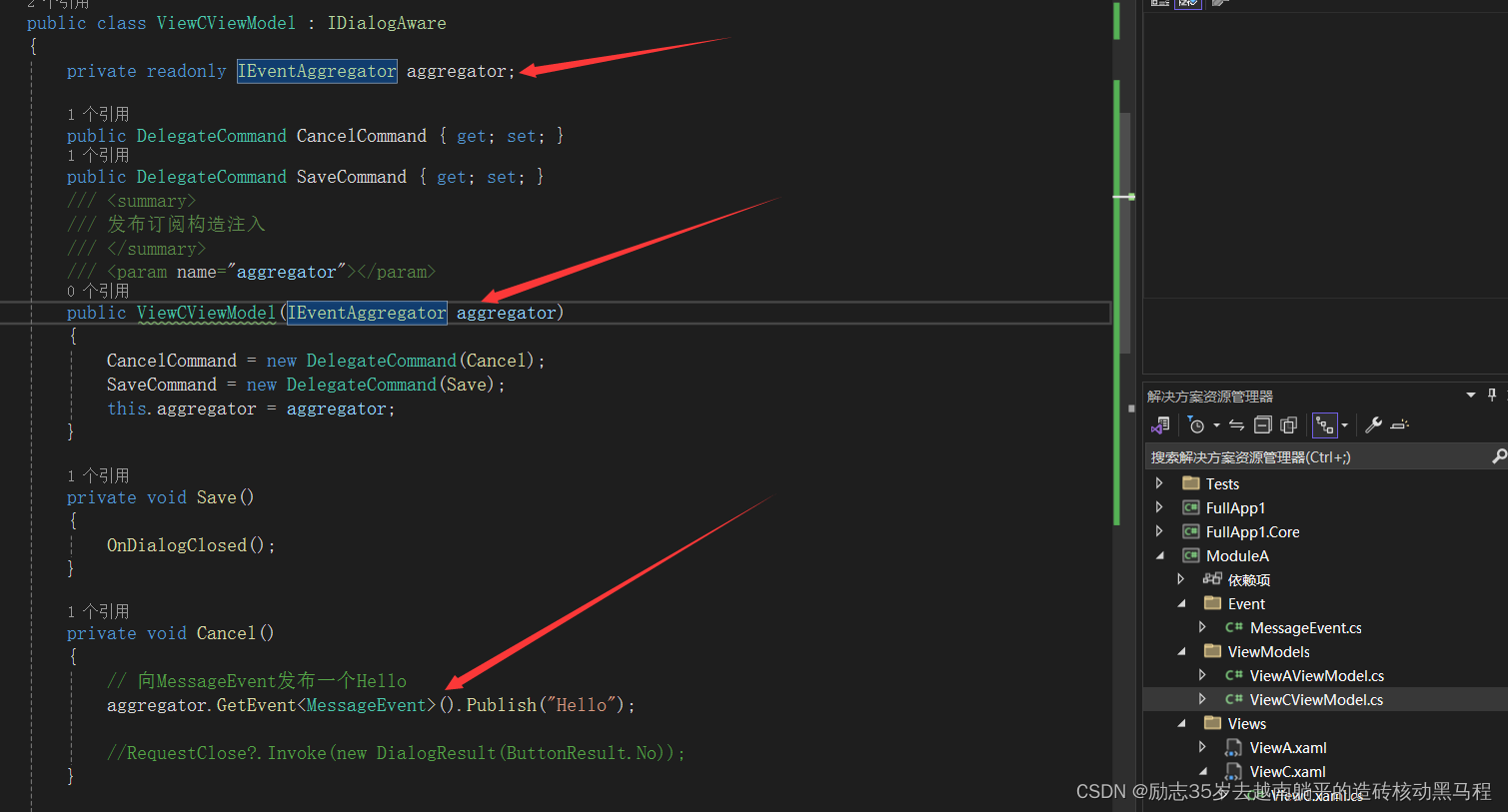Click the IDialogAware interface name
This screenshot has width=1508, height=812.
pos(387,23)
